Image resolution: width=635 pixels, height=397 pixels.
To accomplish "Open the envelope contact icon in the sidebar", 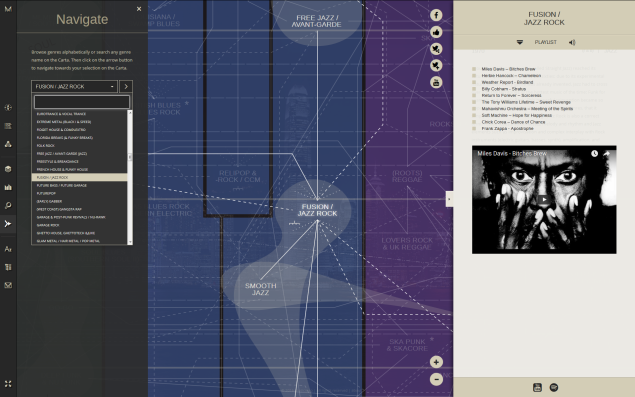I will (x=8, y=285).
